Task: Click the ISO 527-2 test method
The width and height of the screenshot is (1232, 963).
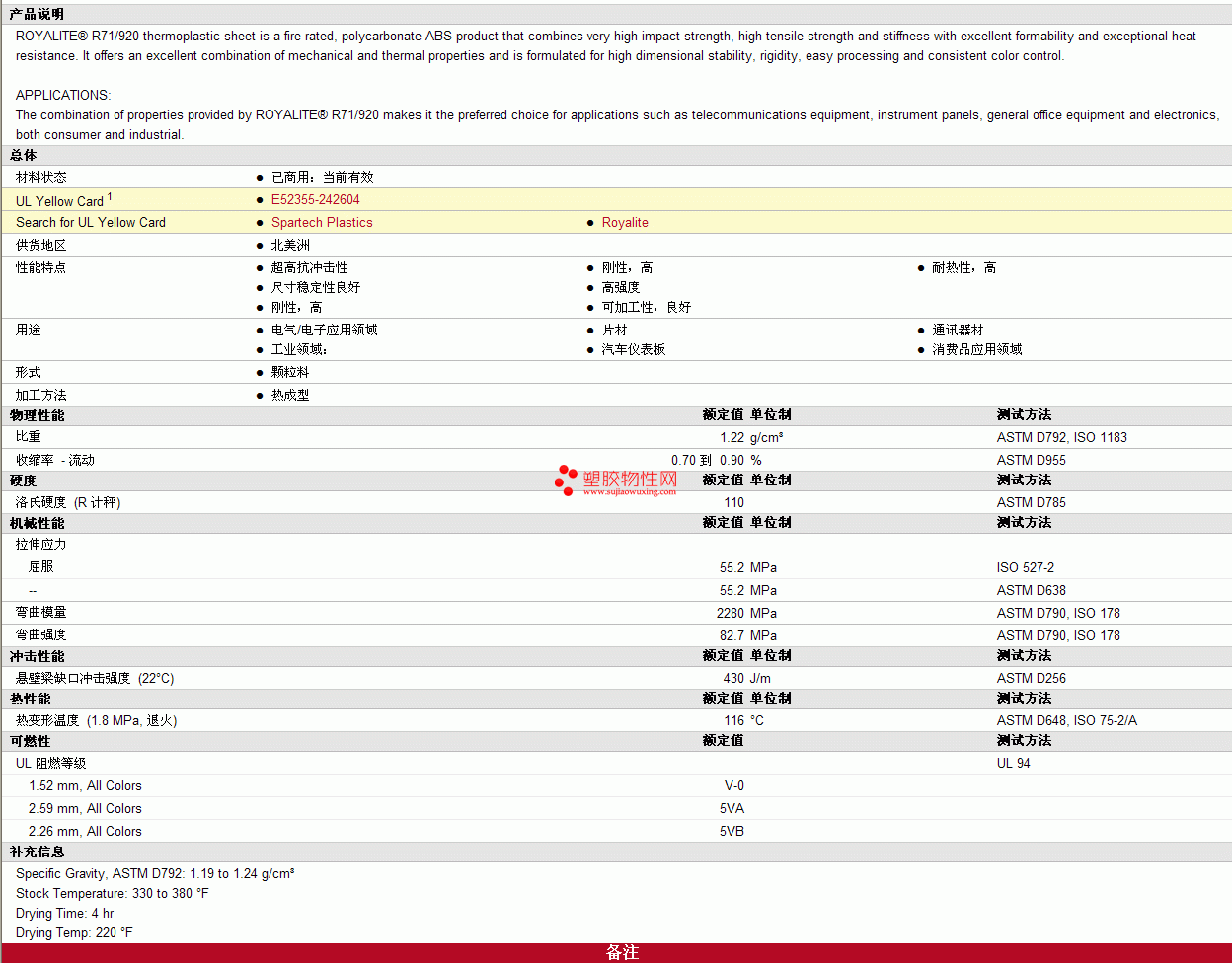Action: coord(1026,567)
